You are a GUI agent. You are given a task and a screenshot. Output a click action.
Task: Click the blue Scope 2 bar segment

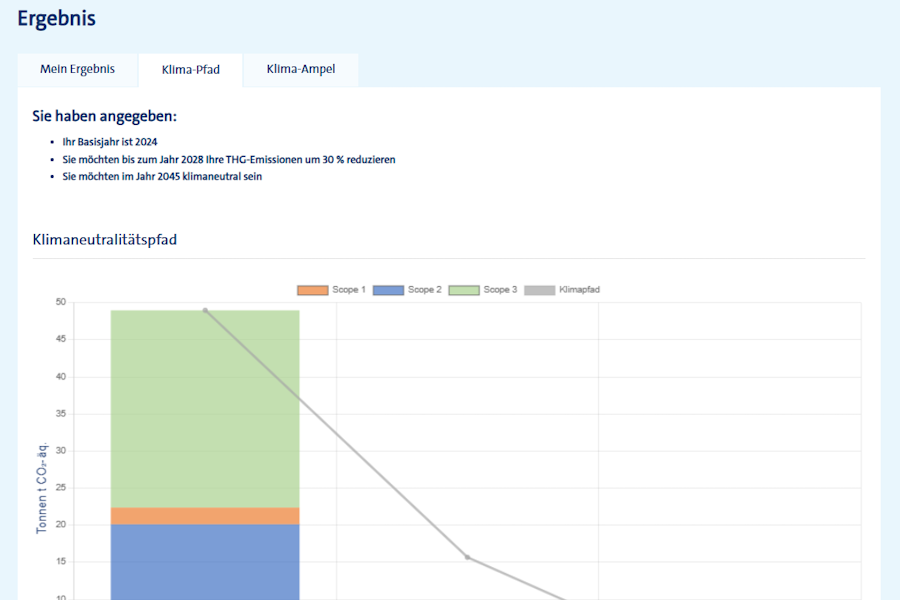205,562
